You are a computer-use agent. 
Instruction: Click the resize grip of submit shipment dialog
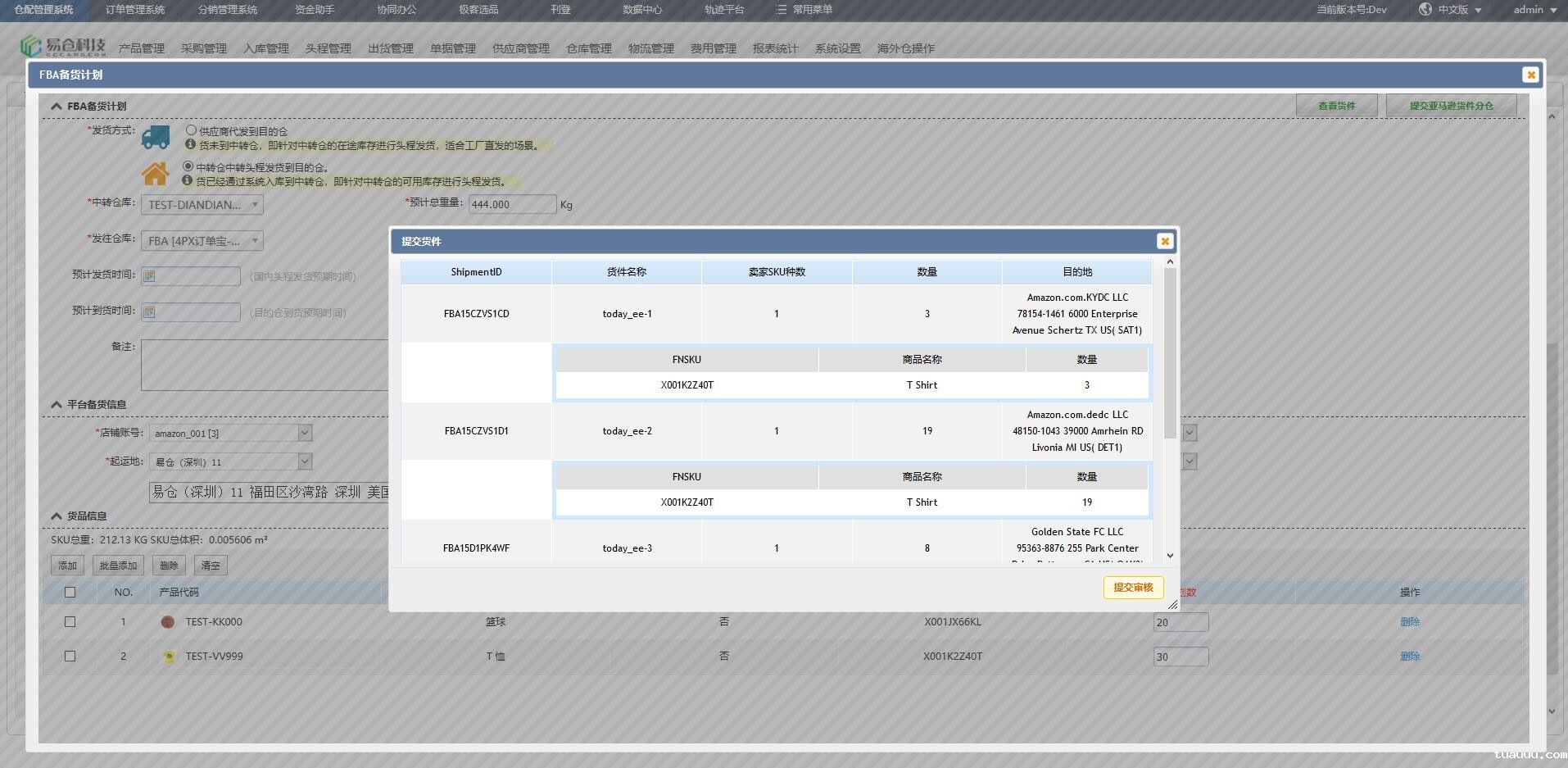point(1172,605)
